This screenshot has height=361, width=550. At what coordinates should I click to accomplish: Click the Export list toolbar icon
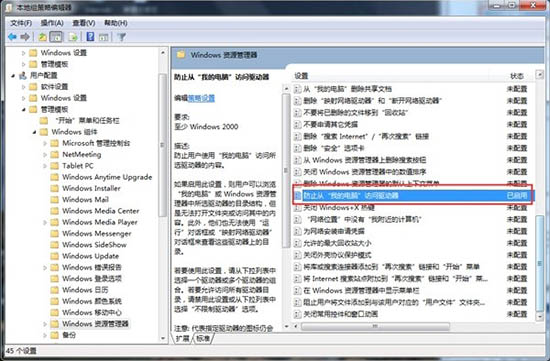point(73,36)
